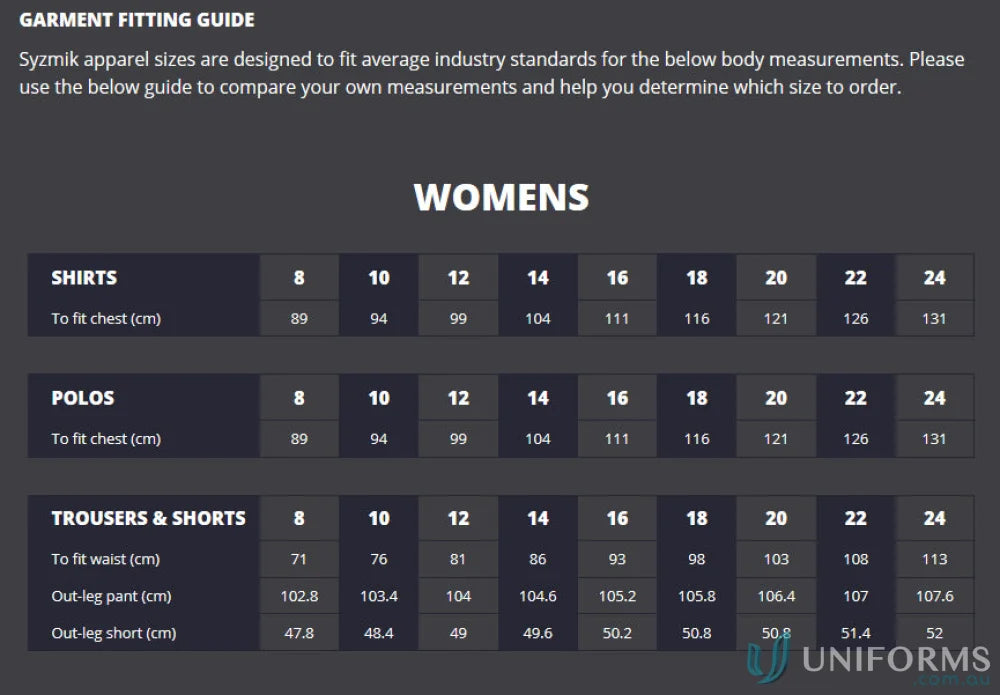The height and width of the screenshot is (695, 1000).
Task: Click the 'To fit waist (cm)' row label
Action: pos(105,559)
